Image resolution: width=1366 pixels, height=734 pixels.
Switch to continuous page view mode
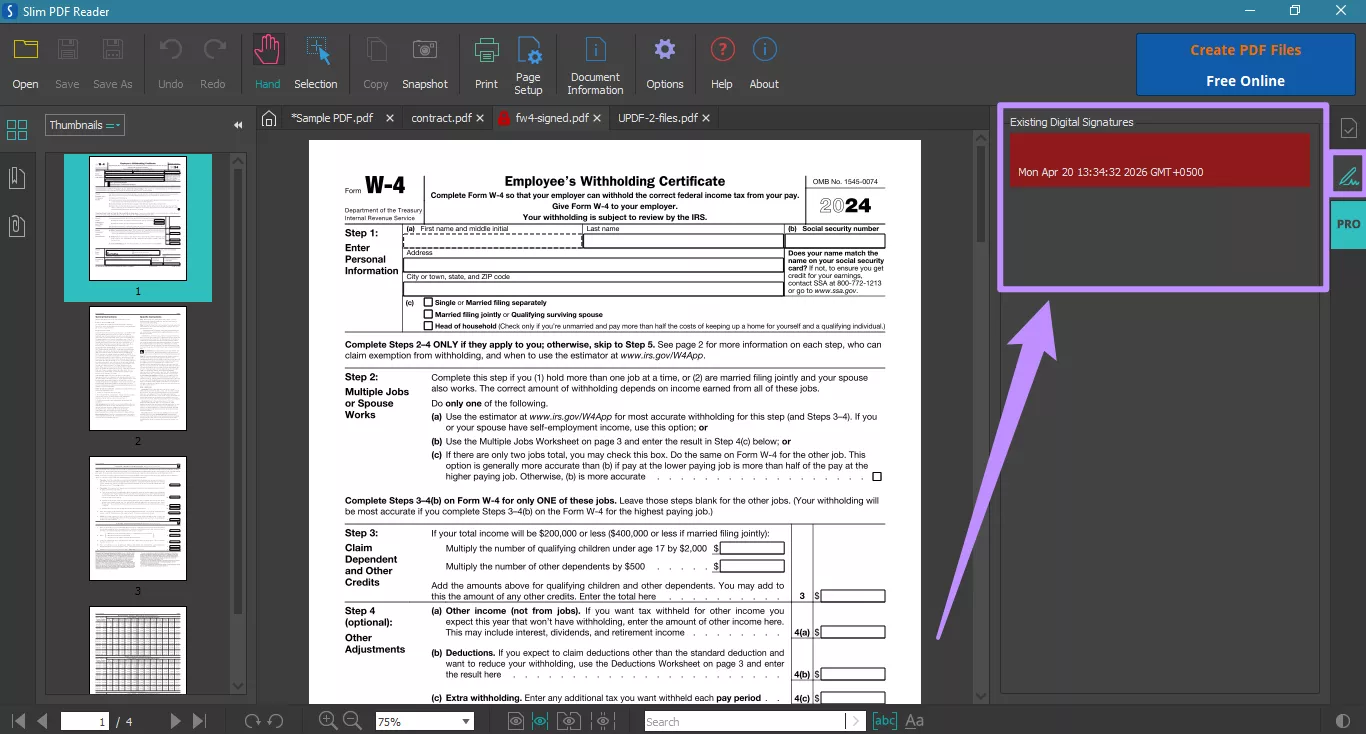point(540,721)
